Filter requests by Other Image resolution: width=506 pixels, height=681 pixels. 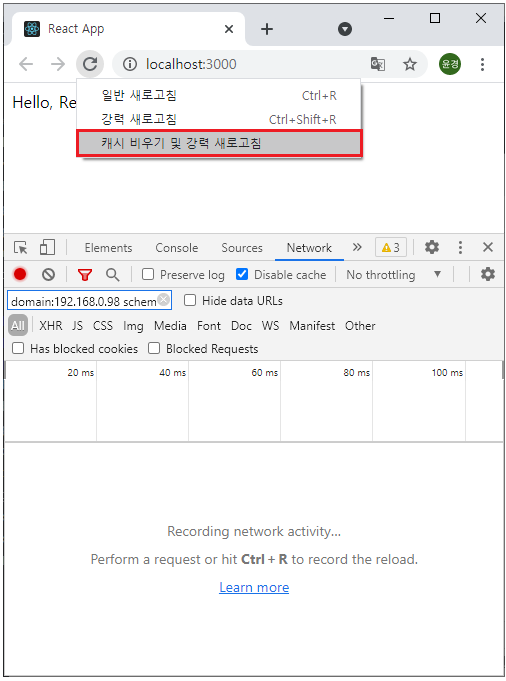360,326
